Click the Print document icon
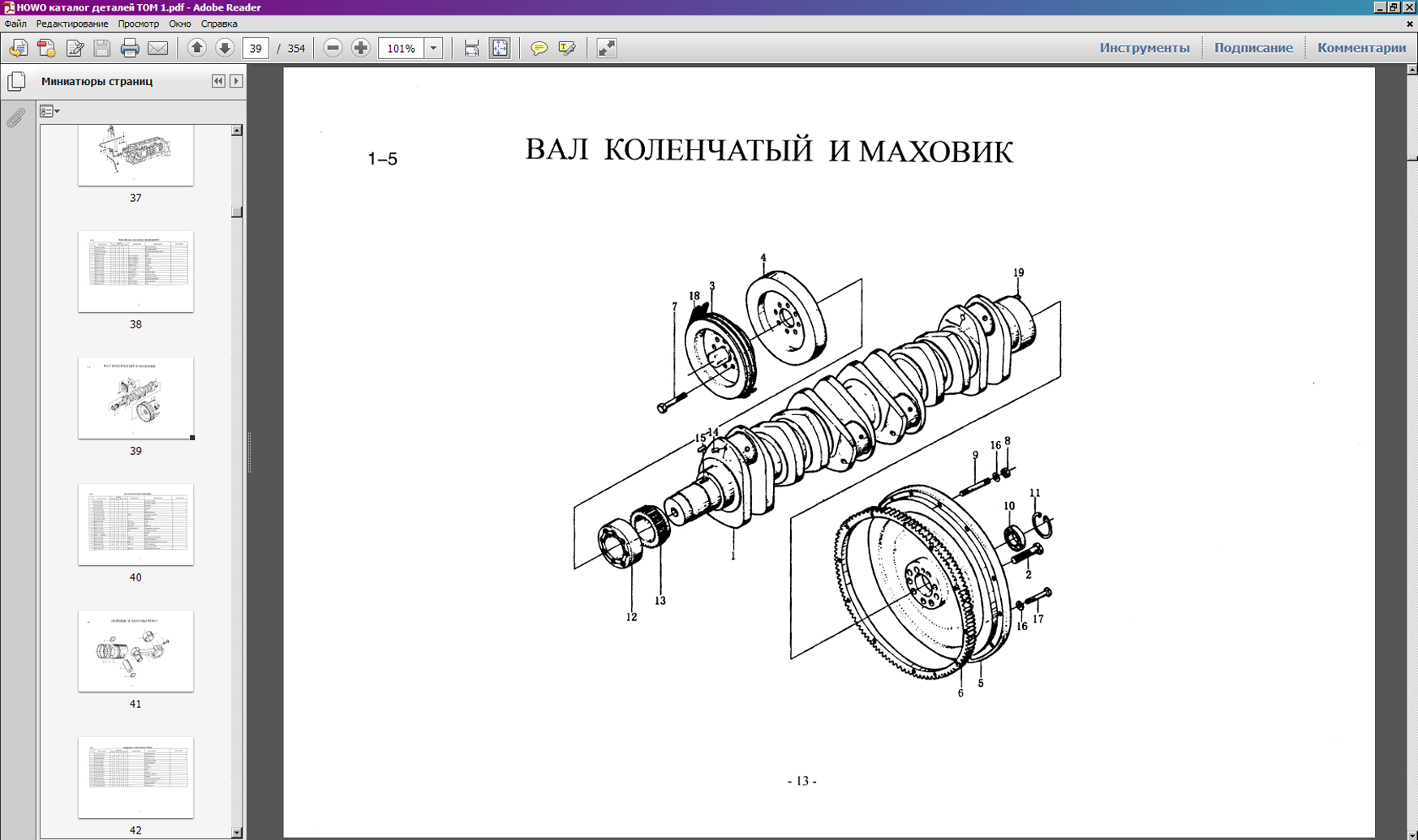Image resolution: width=1418 pixels, height=840 pixels. point(130,49)
